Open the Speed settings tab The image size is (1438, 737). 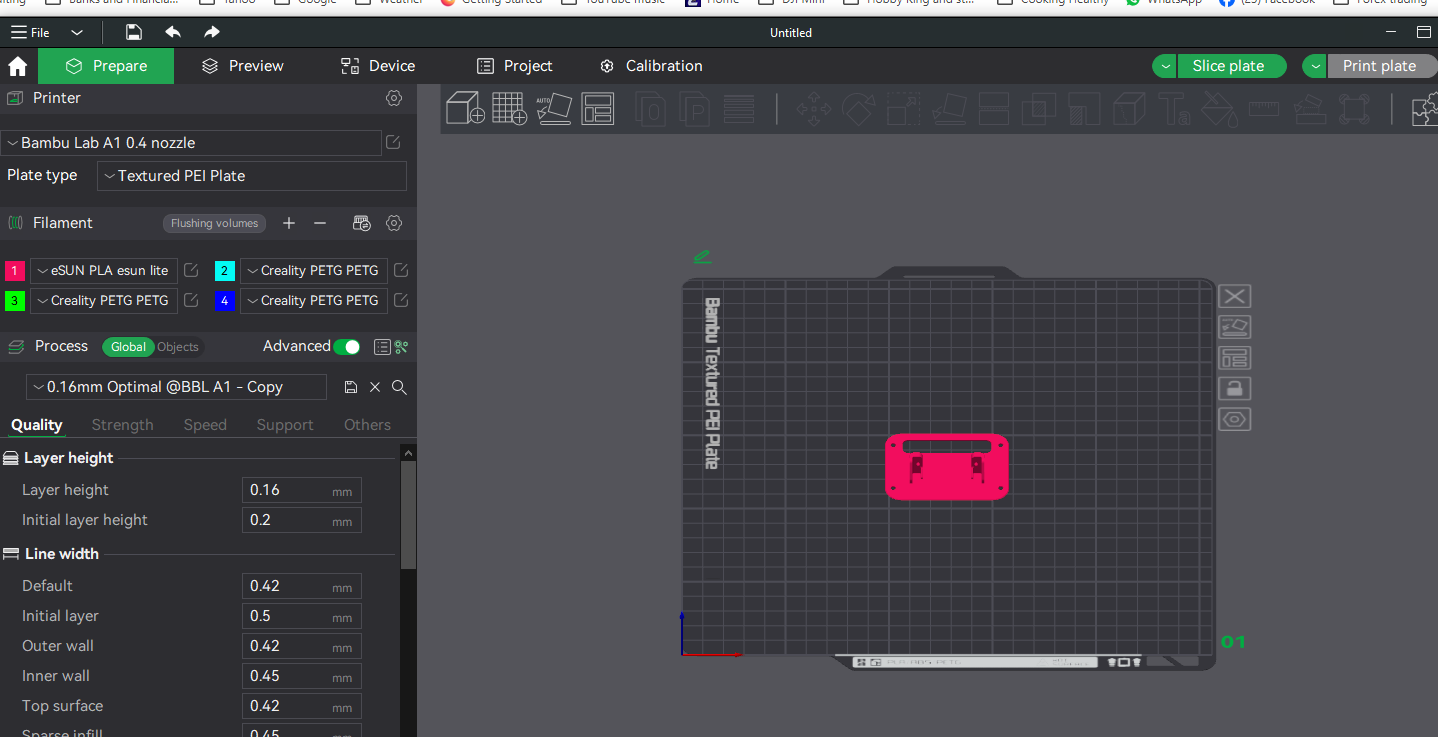pyautogui.click(x=205, y=425)
